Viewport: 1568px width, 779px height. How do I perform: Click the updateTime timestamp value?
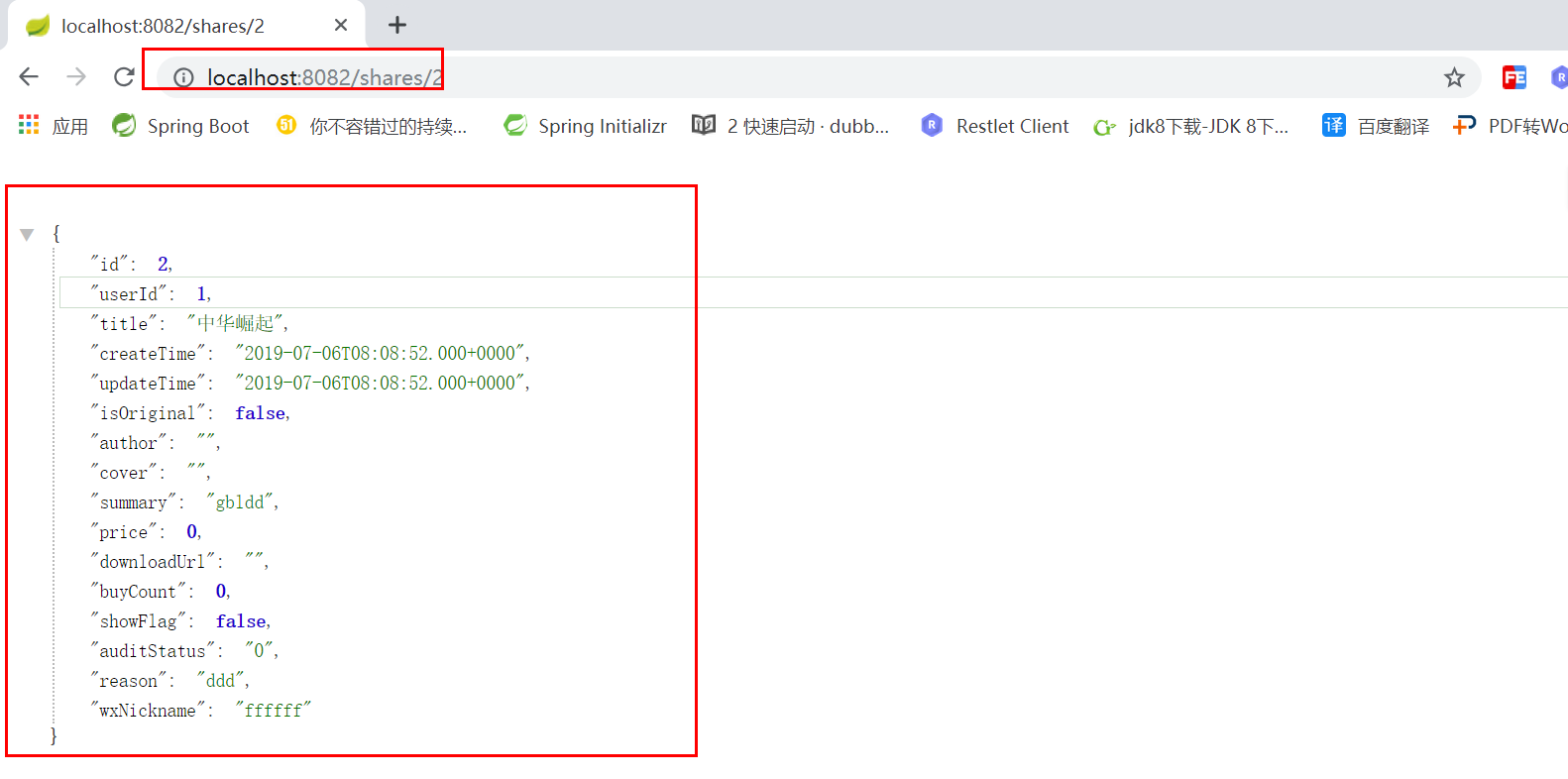point(380,383)
